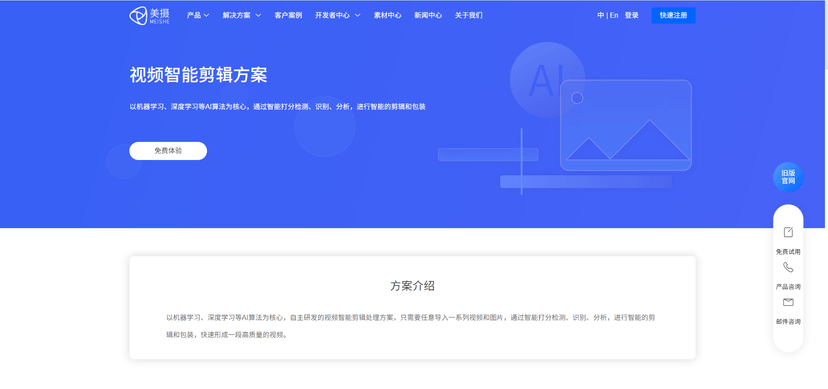This screenshot has width=828, height=389.
Task: Open the 产品 dropdown menu
Action: point(198,15)
